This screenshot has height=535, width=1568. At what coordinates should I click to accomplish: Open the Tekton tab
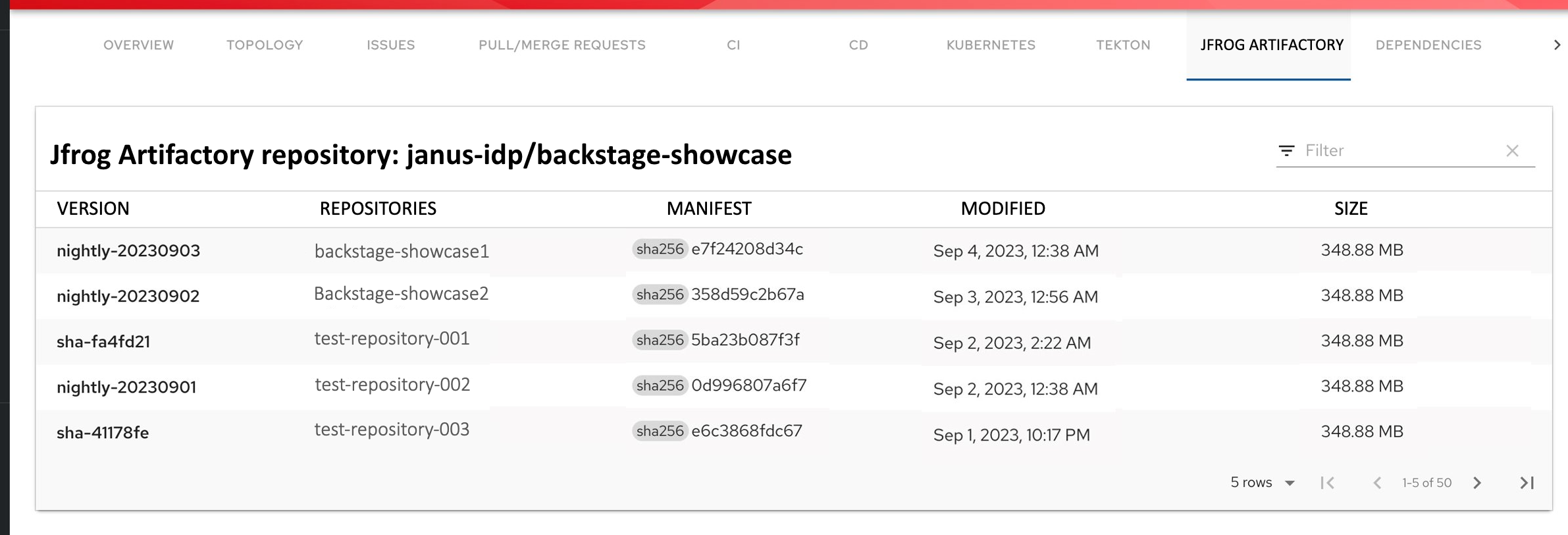click(1123, 45)
